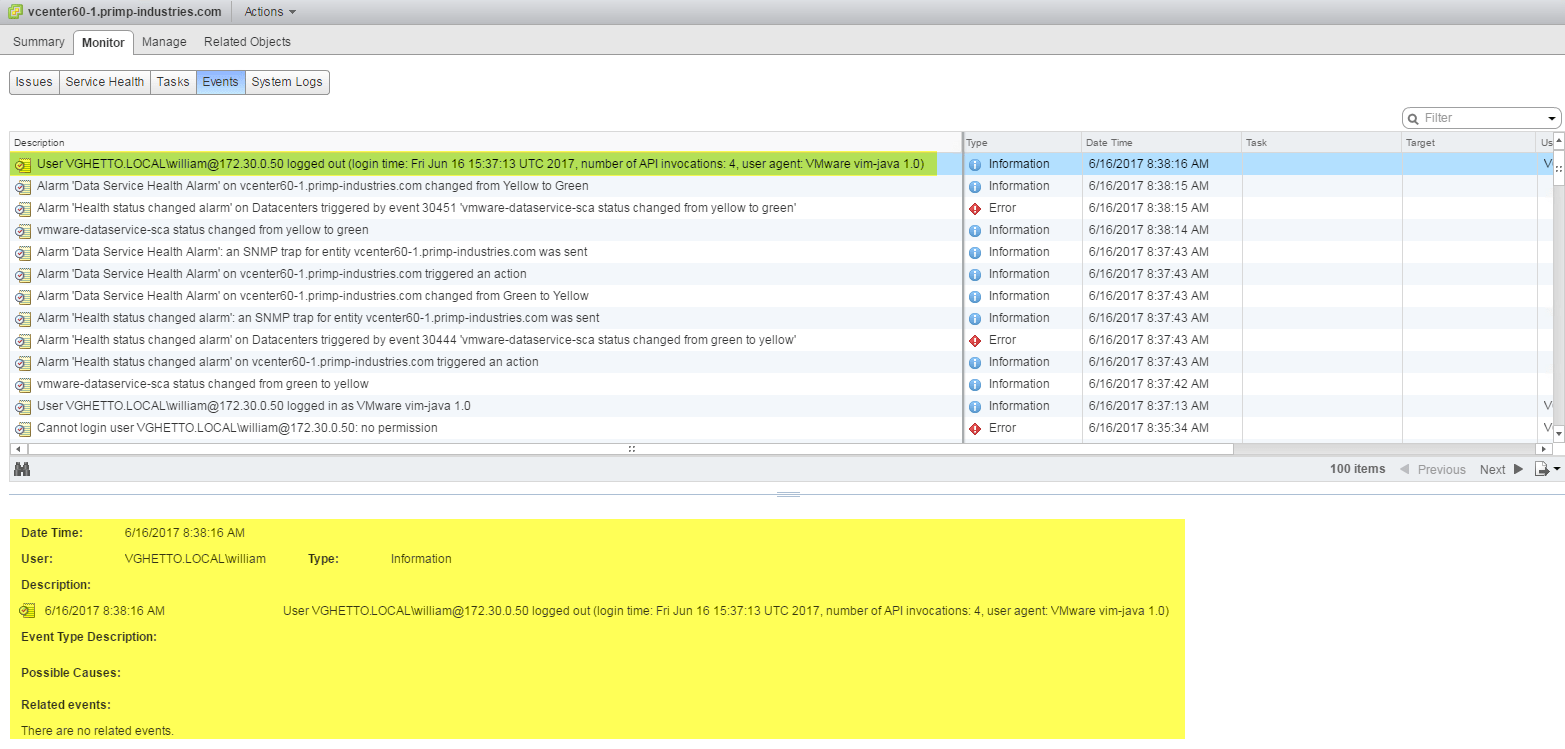This screenshot has height=749, width=1565.
Task: Click the horizontal scrollbar under the events table
Action: click(631, 449)
